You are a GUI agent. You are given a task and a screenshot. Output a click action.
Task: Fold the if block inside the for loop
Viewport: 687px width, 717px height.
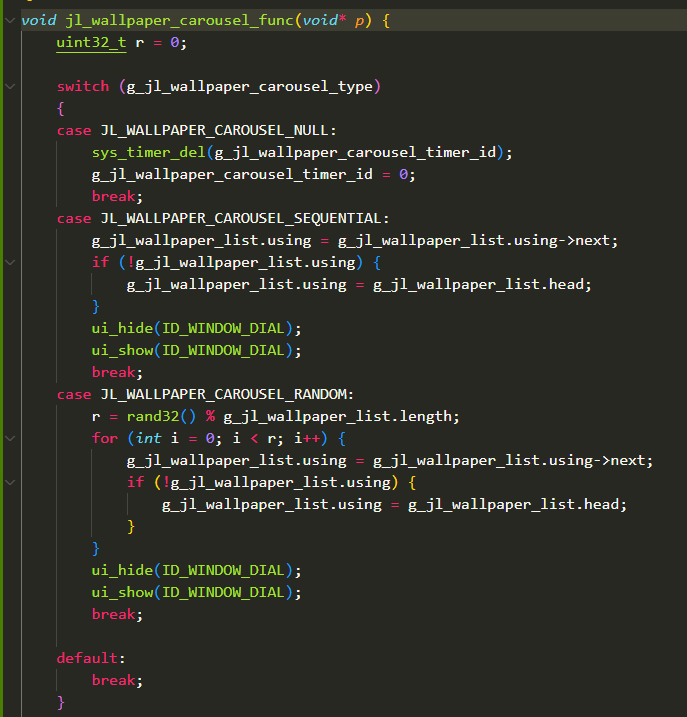[10, 482]
